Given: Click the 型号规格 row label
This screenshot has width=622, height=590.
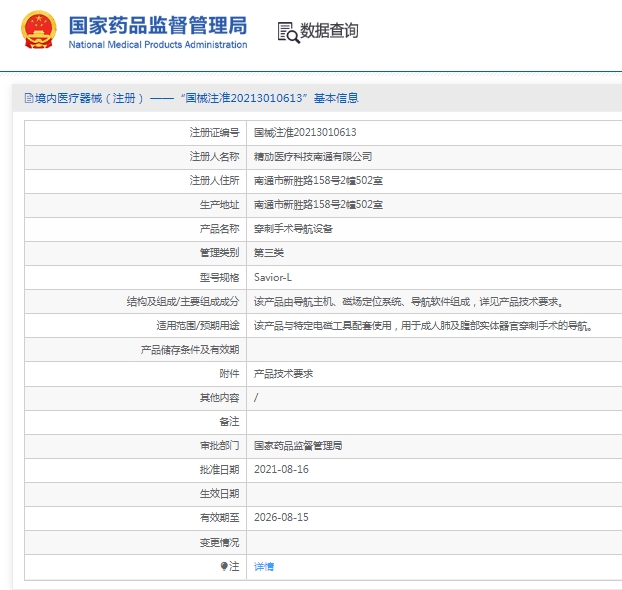Looking at the screenshot, I should 219,277.
